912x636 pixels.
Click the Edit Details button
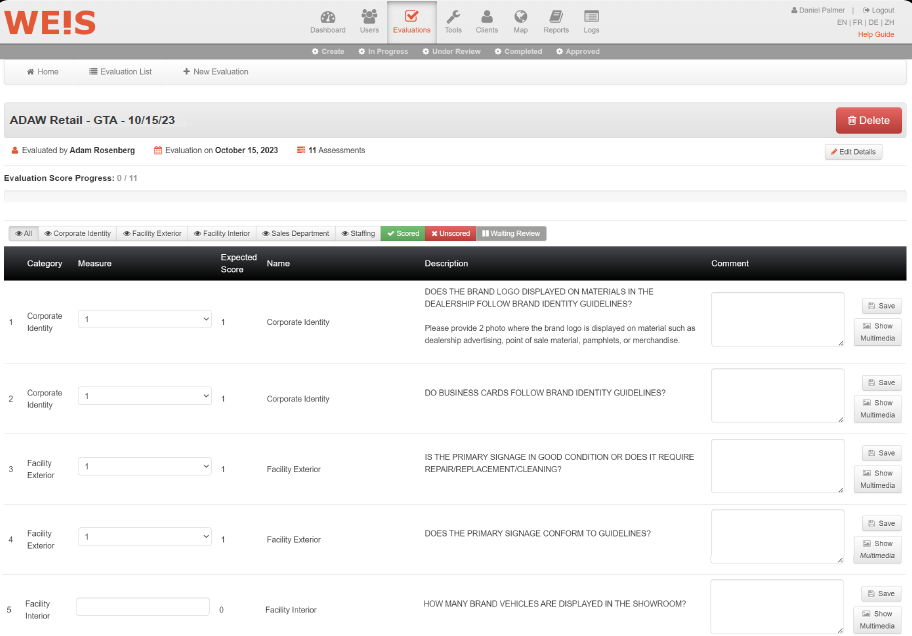tap(853, 152)
